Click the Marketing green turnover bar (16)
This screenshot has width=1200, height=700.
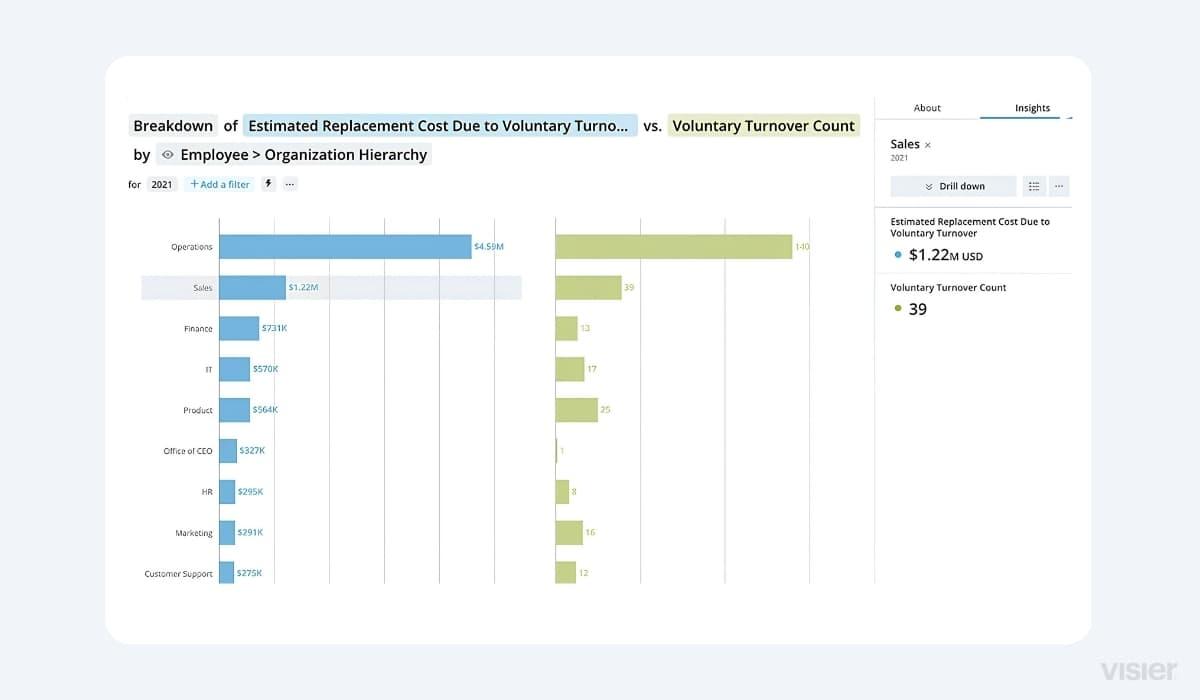(569, 533)
